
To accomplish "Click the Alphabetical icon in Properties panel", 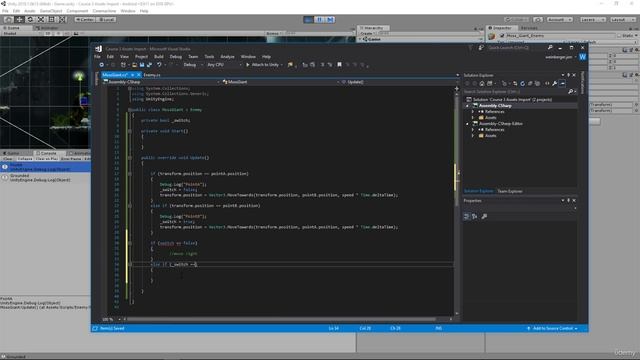I will (474, 216).
